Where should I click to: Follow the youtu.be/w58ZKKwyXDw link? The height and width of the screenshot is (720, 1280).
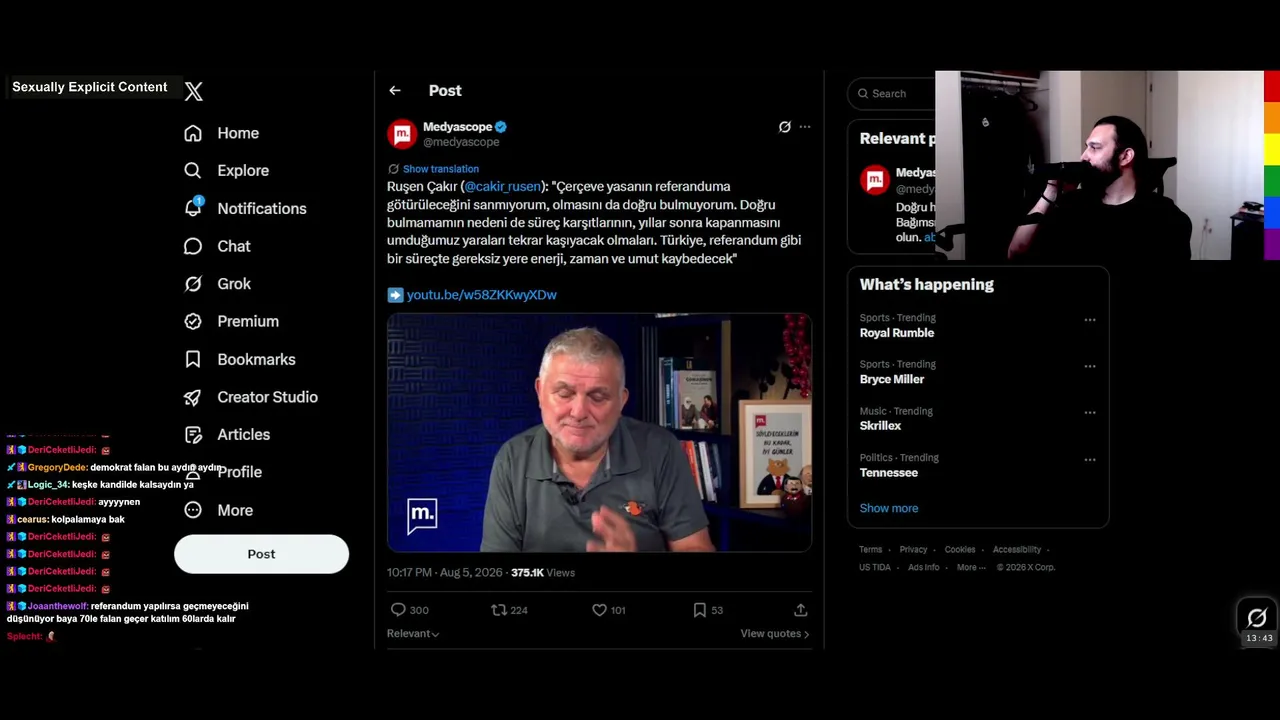(482, 295)
